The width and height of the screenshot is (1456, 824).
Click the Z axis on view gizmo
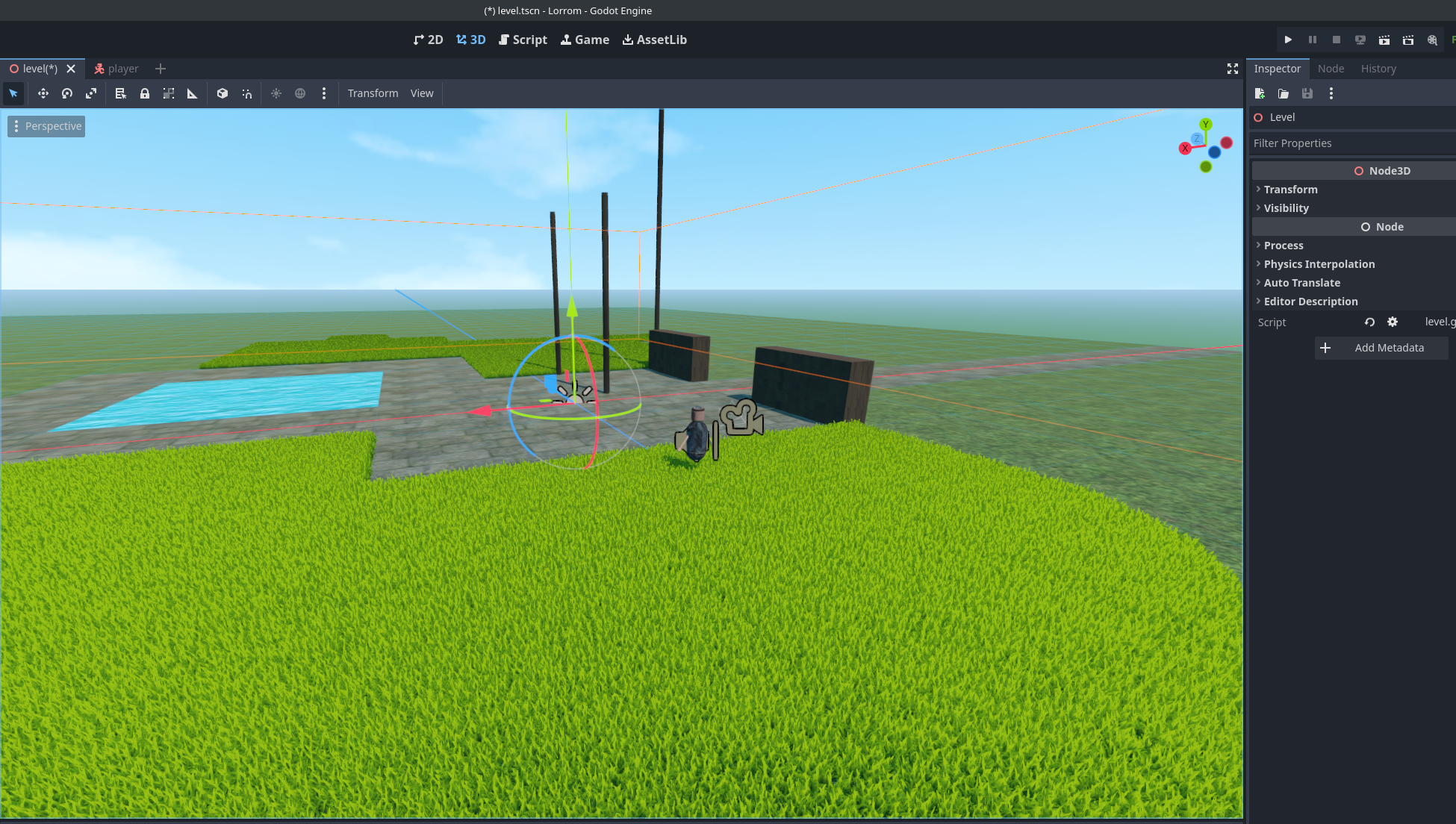[1197, 139]
